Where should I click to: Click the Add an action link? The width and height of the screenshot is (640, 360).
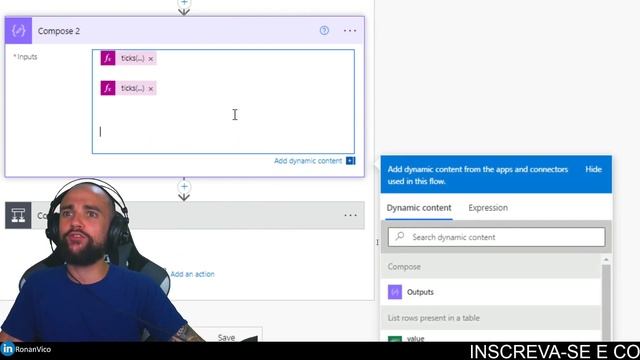(192, 274)
